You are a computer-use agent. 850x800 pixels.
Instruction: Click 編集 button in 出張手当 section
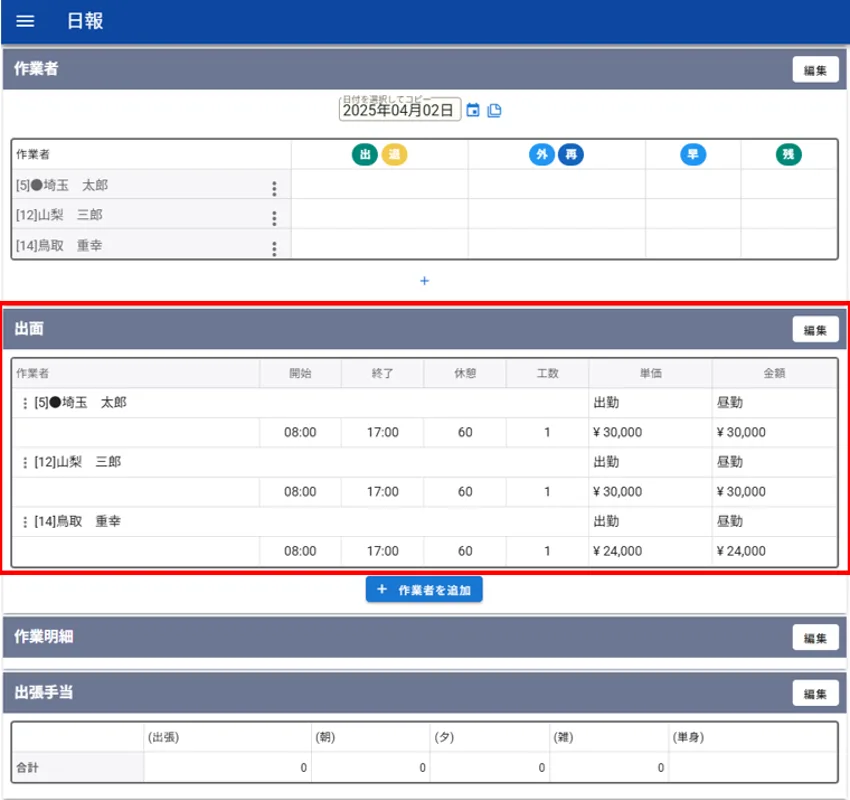[x=815, y=693]
